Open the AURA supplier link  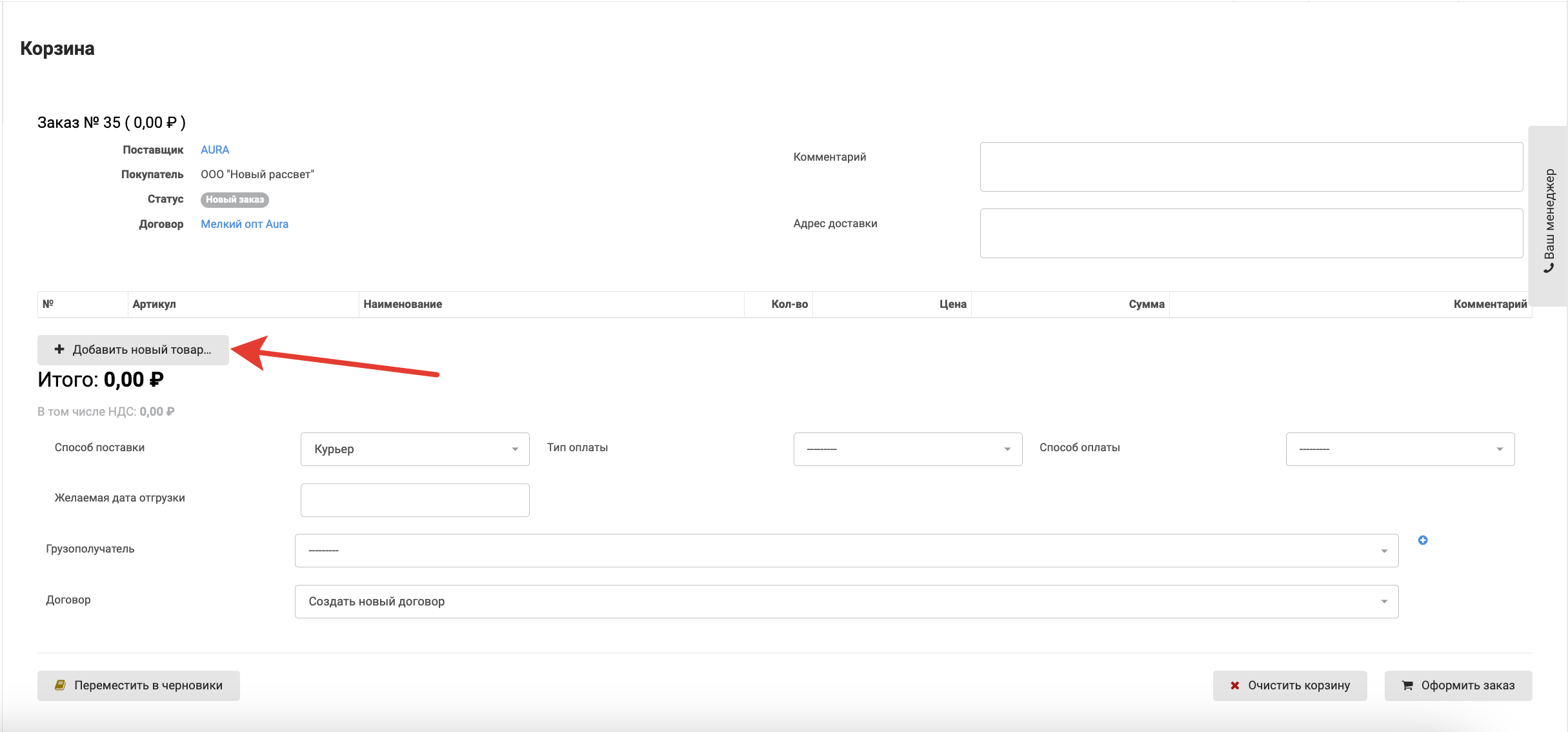click(x=215, y=150)
